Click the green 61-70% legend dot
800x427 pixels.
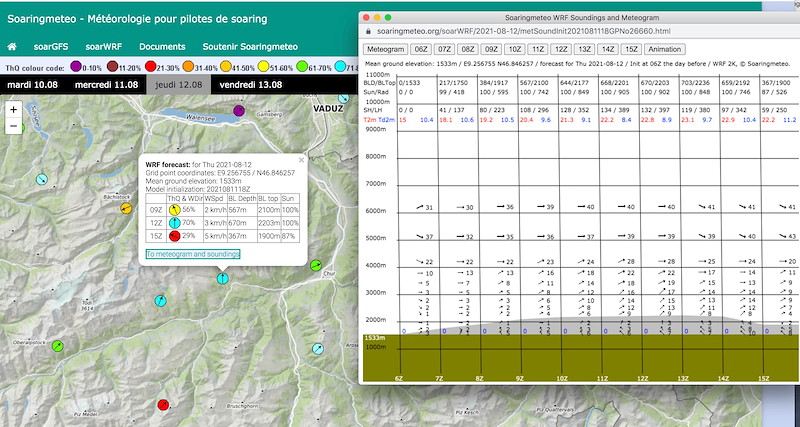point(302,66)
